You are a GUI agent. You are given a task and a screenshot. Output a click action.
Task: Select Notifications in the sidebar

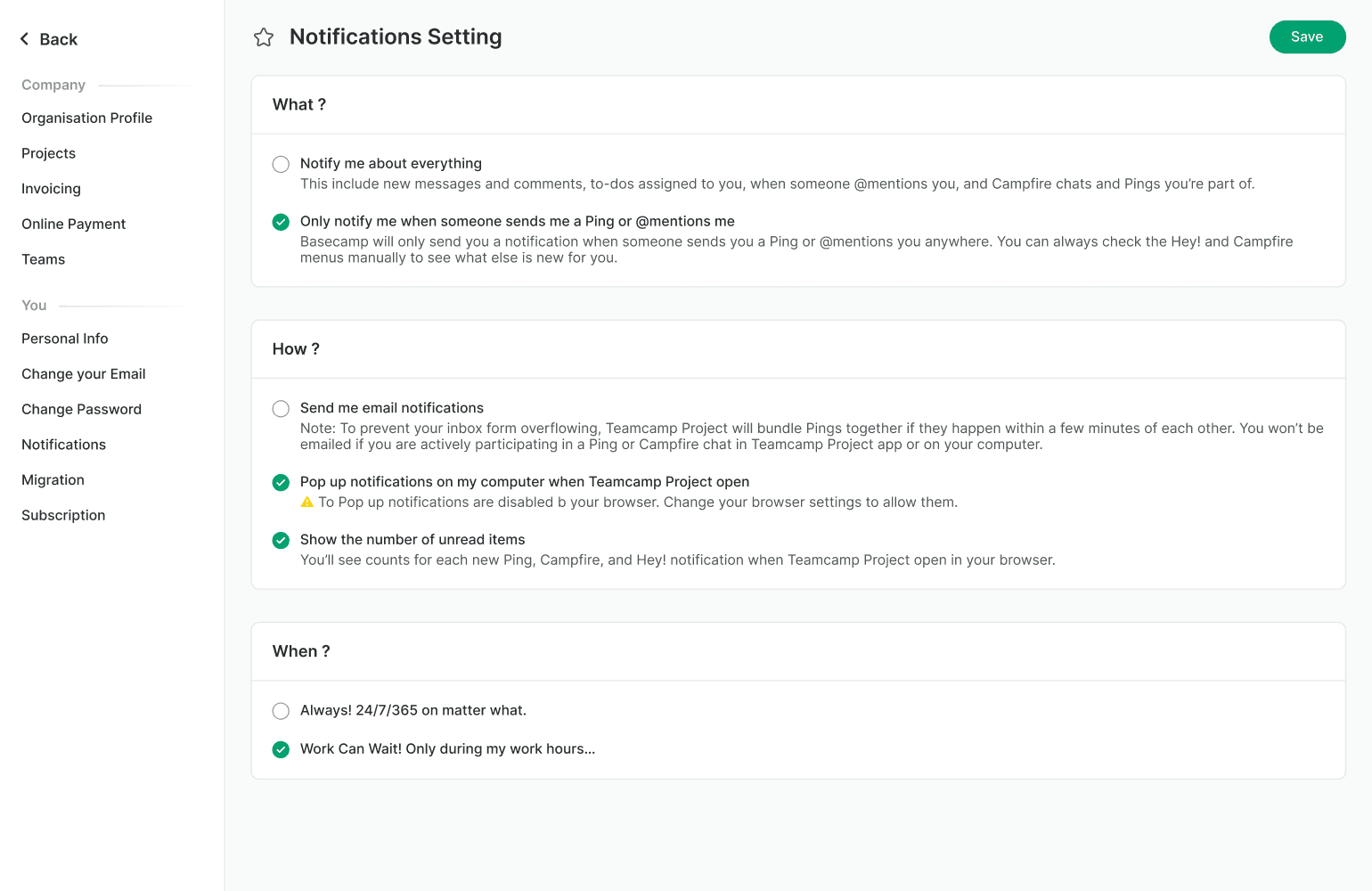[x=63, y=445]
